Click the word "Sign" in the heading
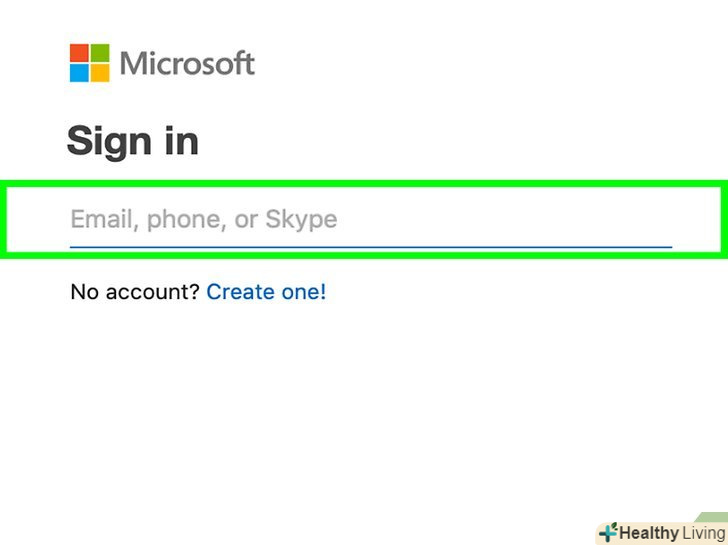 pyautogui.click(x=111, y=141)
